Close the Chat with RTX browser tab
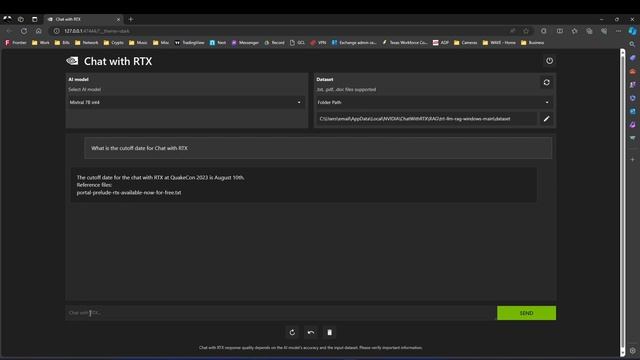The width and height of the screenshot is (640, 360). point(118,19)
